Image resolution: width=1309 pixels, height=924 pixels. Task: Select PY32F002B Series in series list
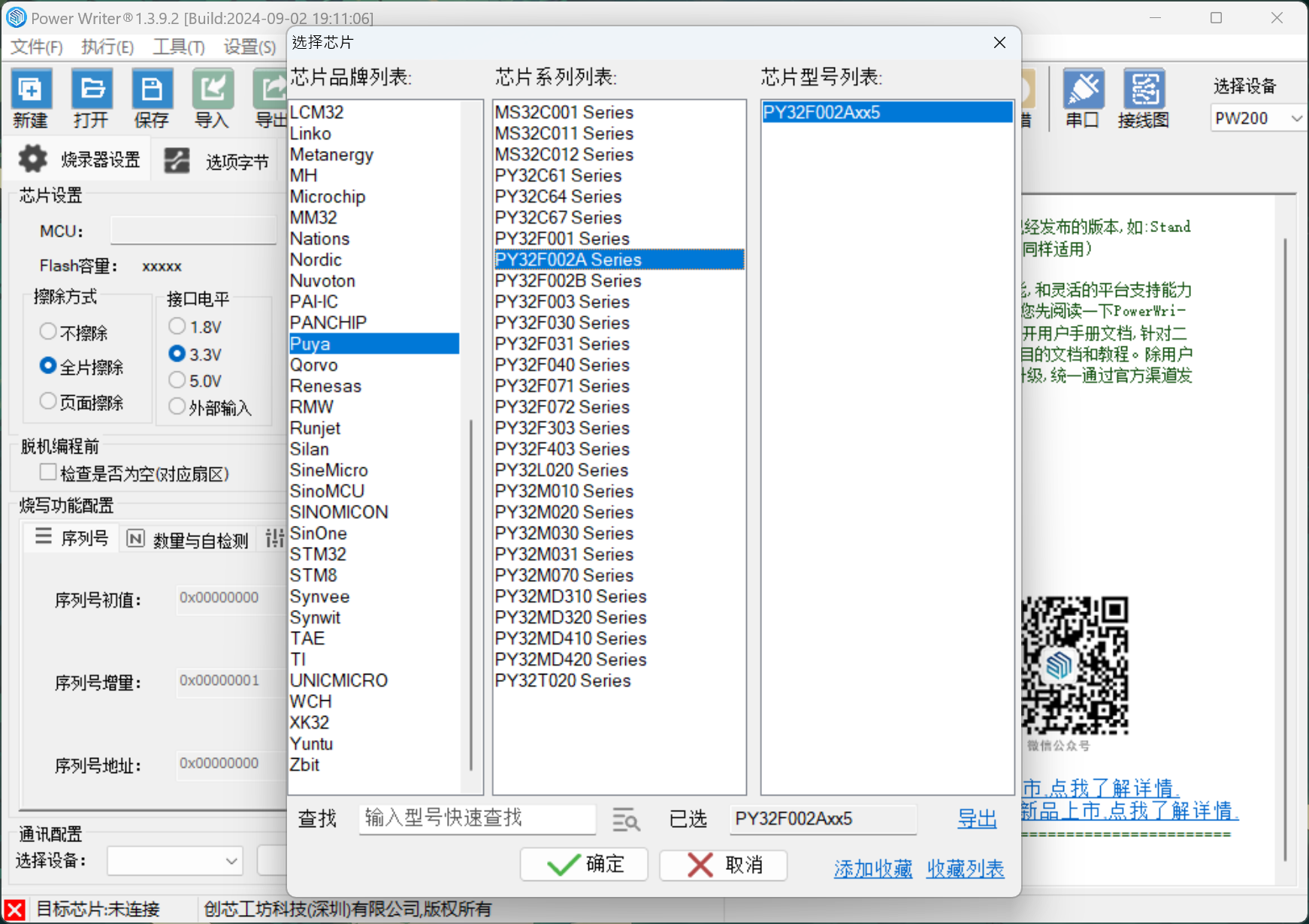[x=619, y=281]
